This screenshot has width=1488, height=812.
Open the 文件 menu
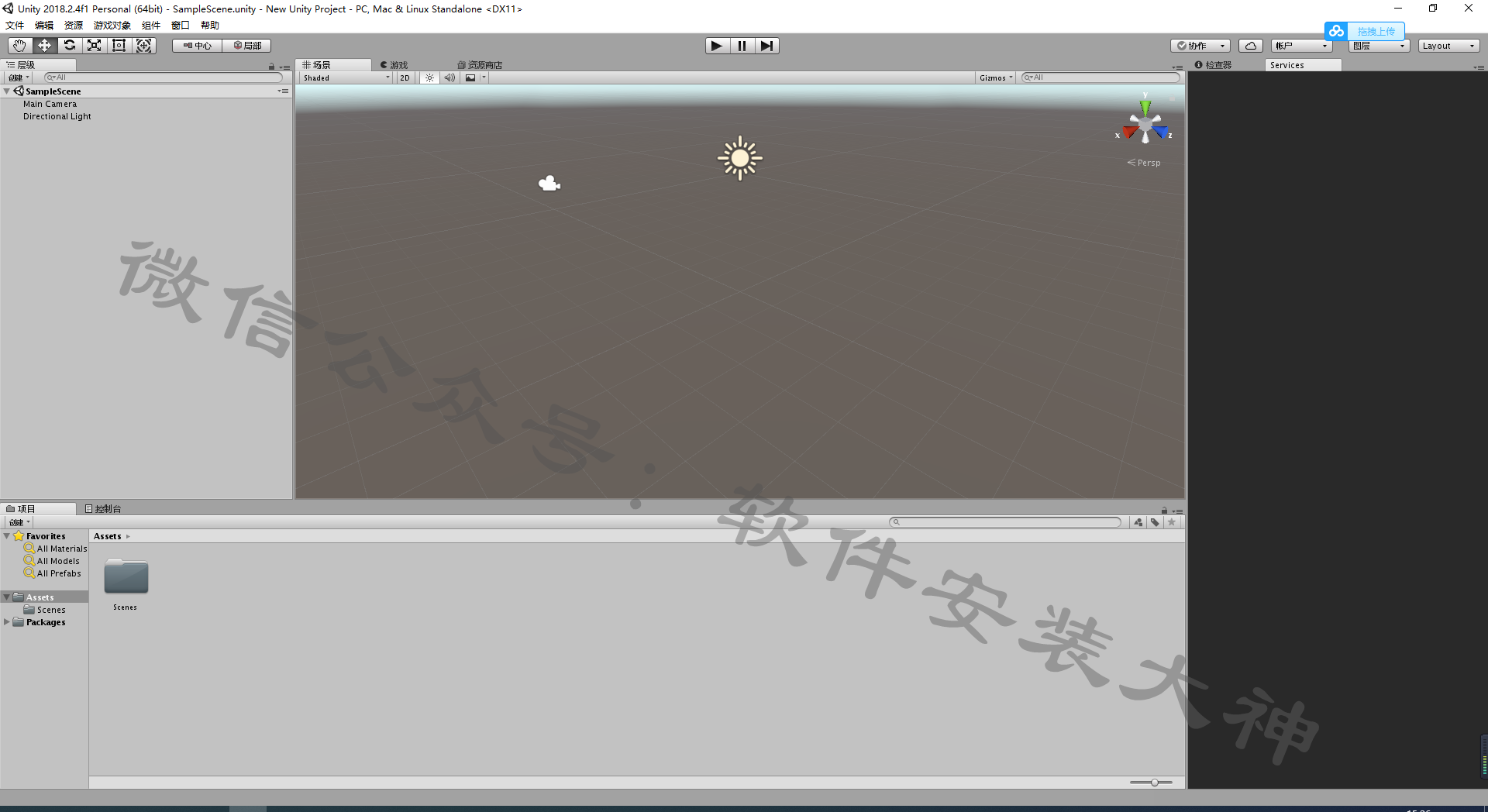(15, 25)
